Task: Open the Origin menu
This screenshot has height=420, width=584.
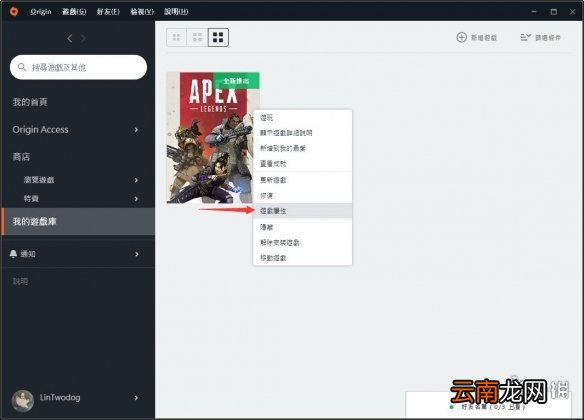Action: [41, 12]
